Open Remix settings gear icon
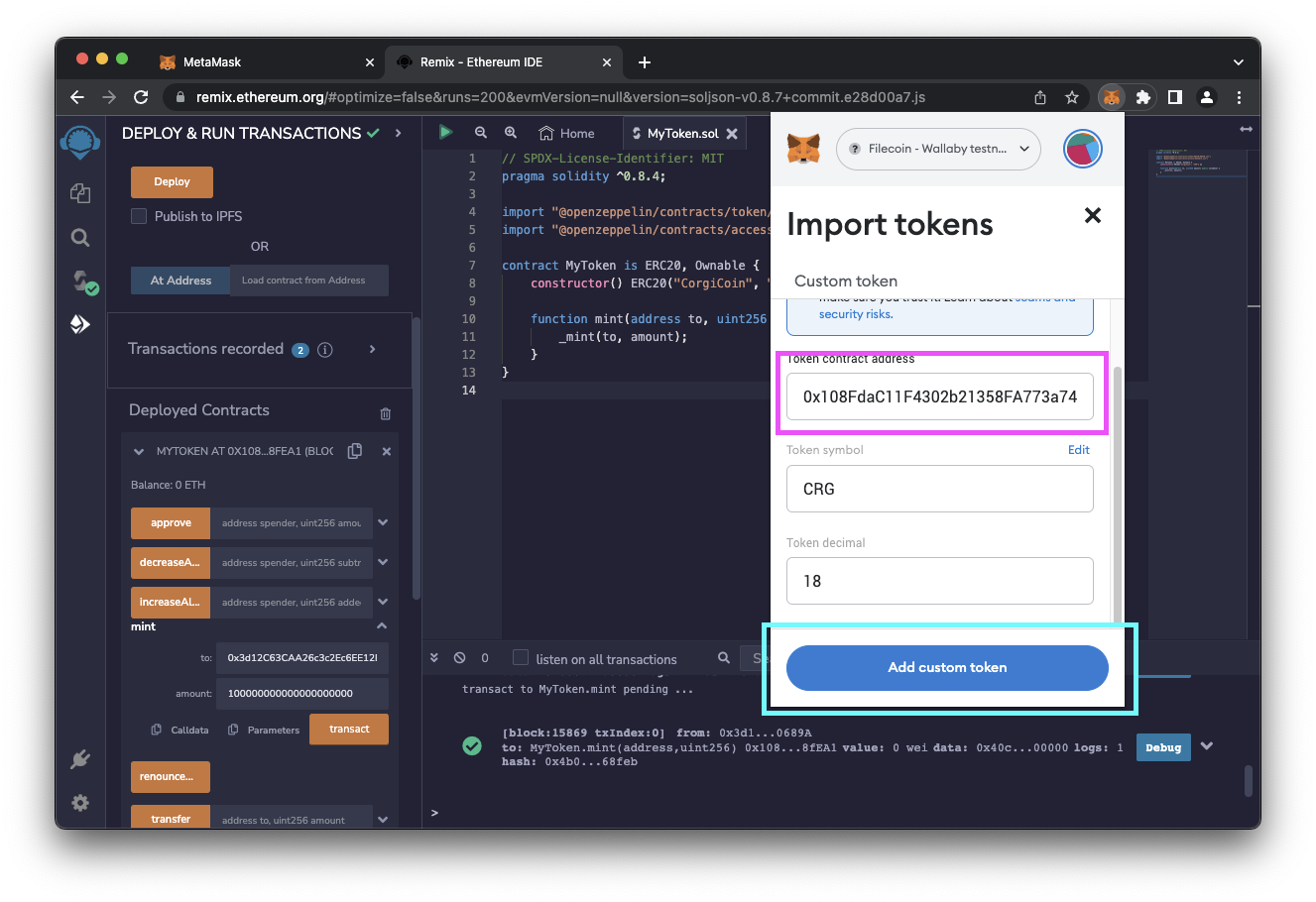The image size is (1316, 902). pos(80,803)
